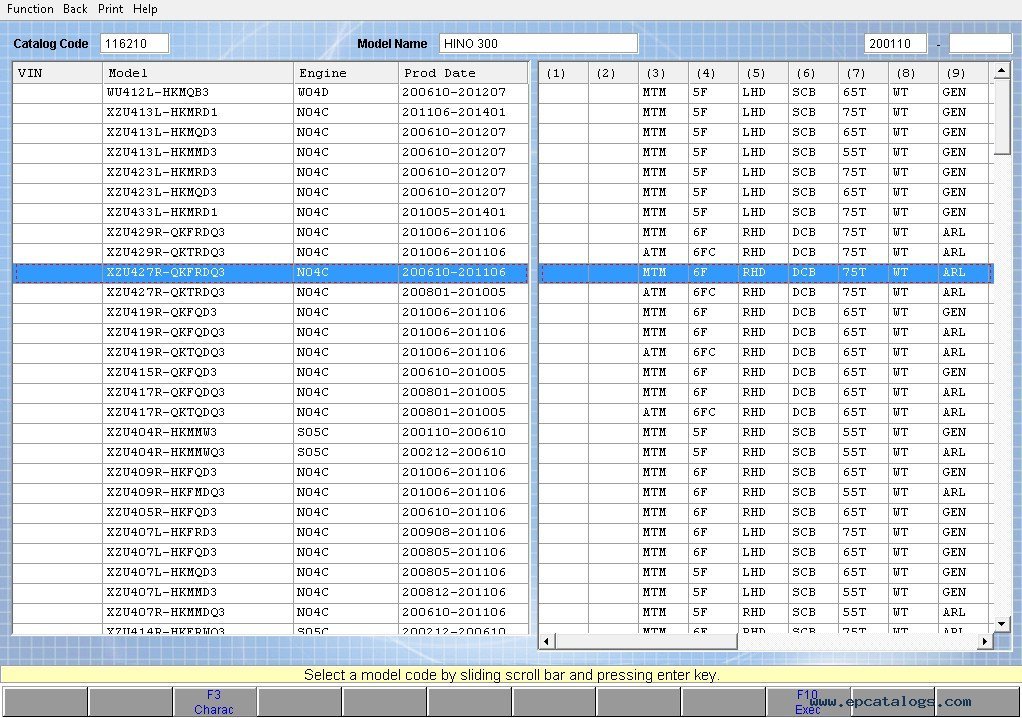
Task: Click the empty end-date field after the dash
Action: (980, 44)
